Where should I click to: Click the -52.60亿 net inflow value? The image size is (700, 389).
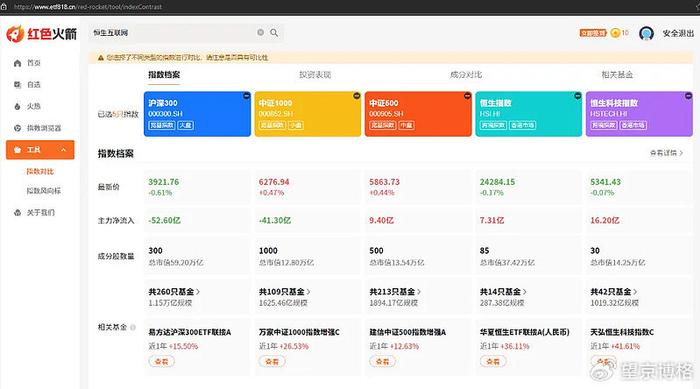[x=164, y=221]
